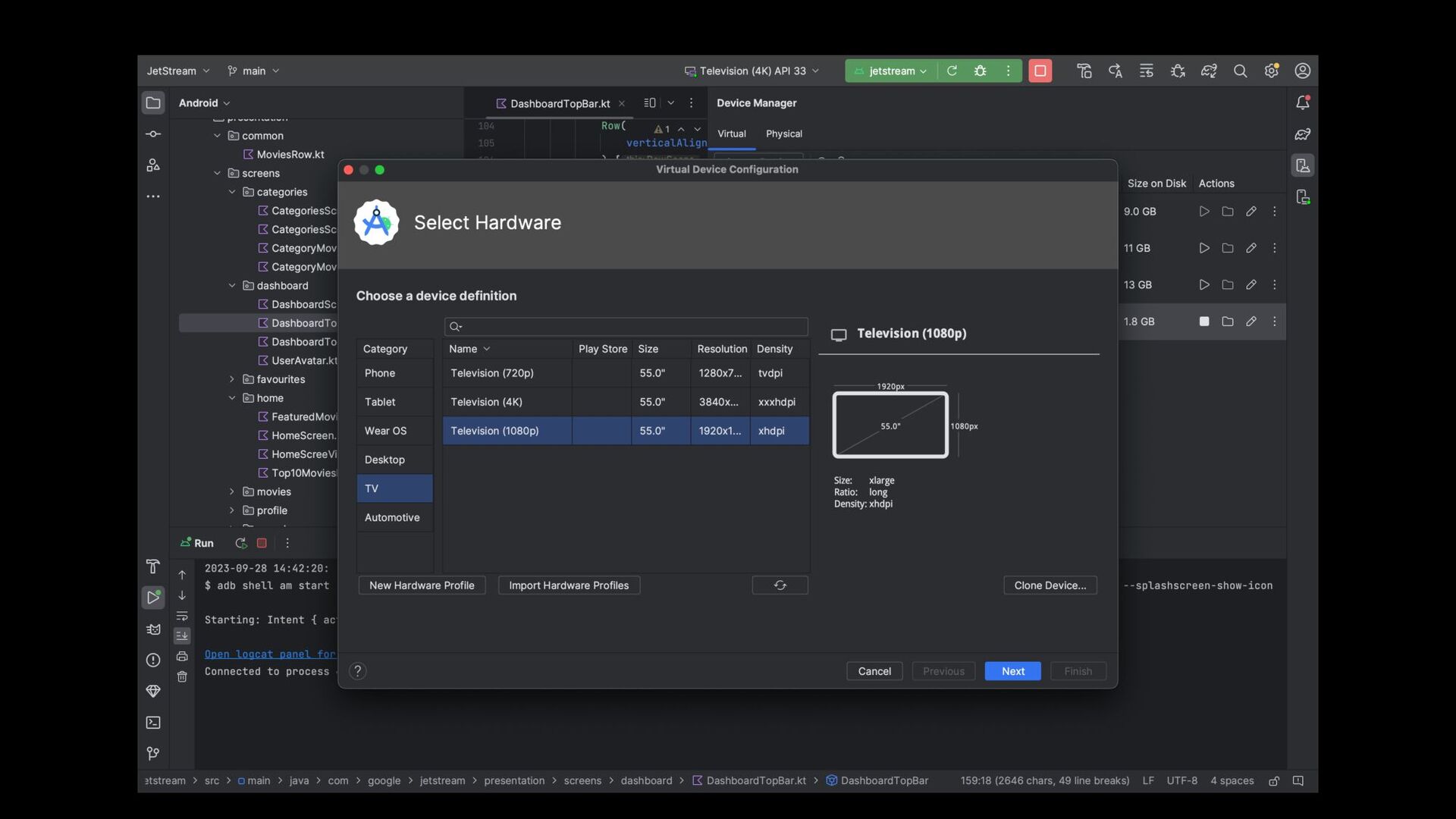Screen dimensions: 1456x819
Task: Click New Hardware Profile button
Action: (422, 585)
